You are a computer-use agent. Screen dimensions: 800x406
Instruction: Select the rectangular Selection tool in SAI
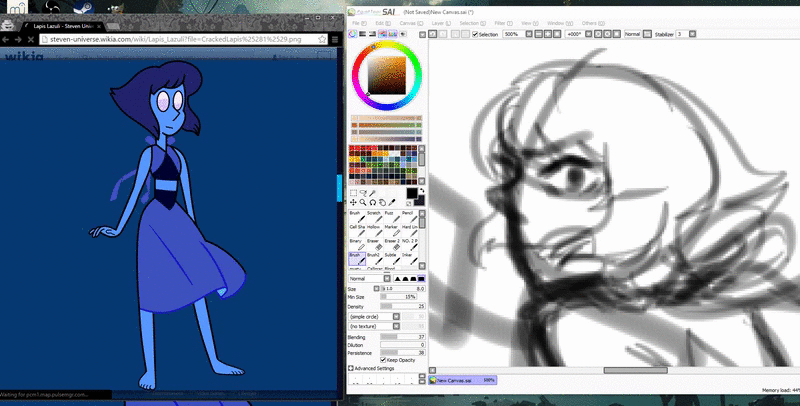(353, 193)
